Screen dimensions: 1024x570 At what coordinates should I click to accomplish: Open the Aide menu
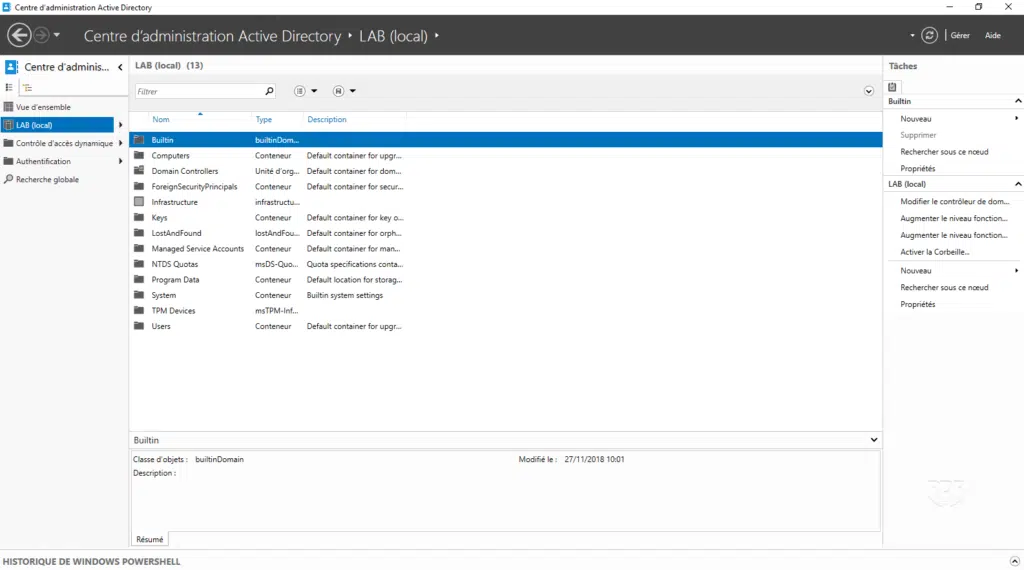(993, 35)
